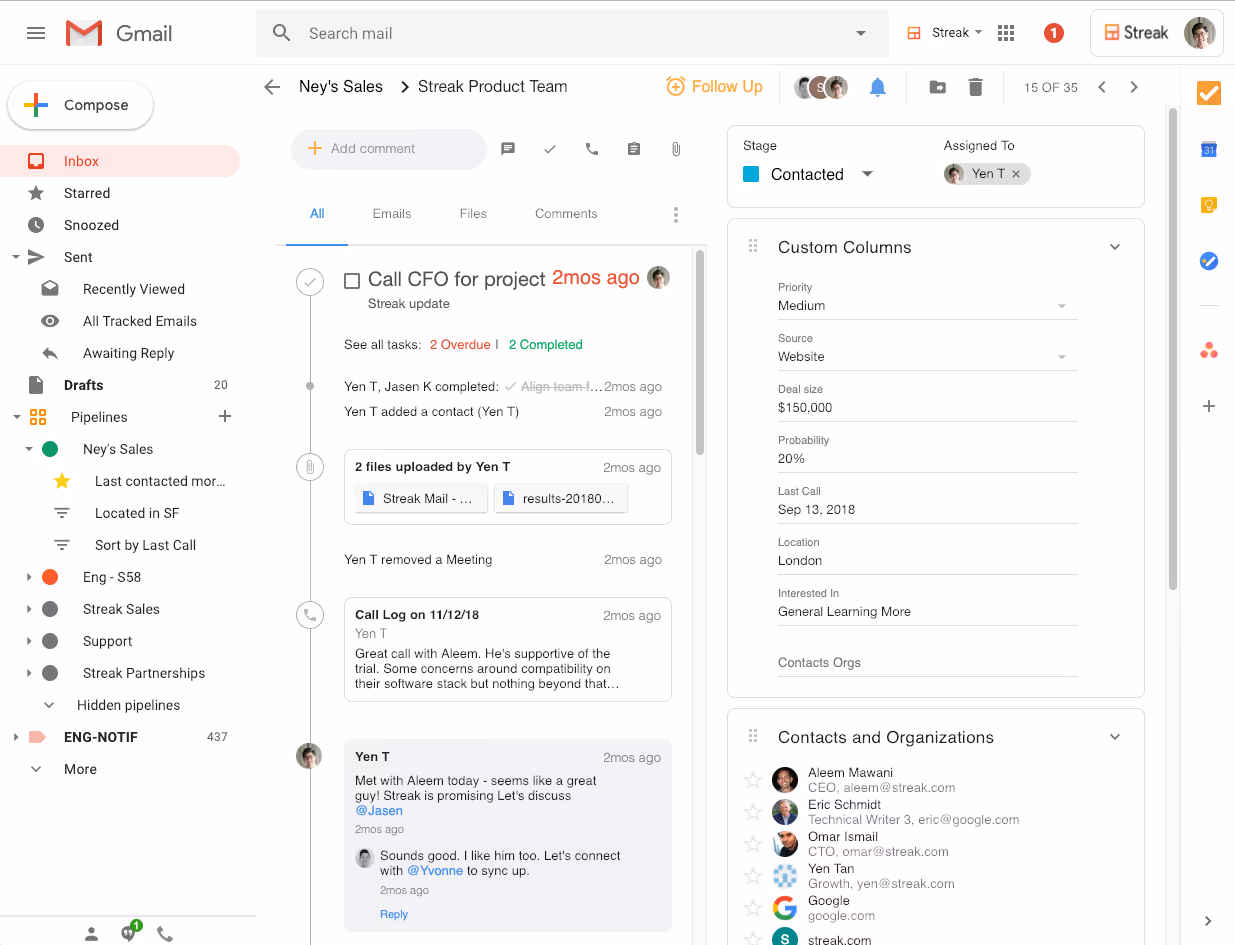Click Reply under Yen T comment

394,914
